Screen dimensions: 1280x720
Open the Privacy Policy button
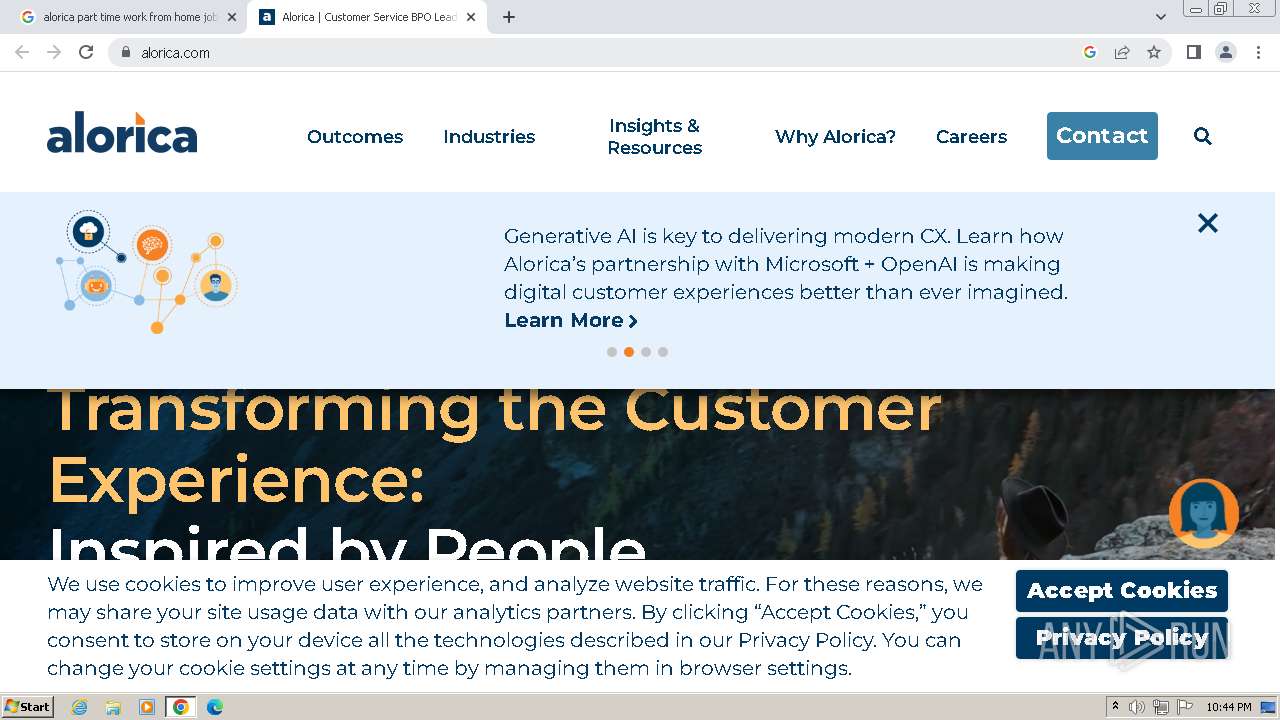click(1122, 638)
